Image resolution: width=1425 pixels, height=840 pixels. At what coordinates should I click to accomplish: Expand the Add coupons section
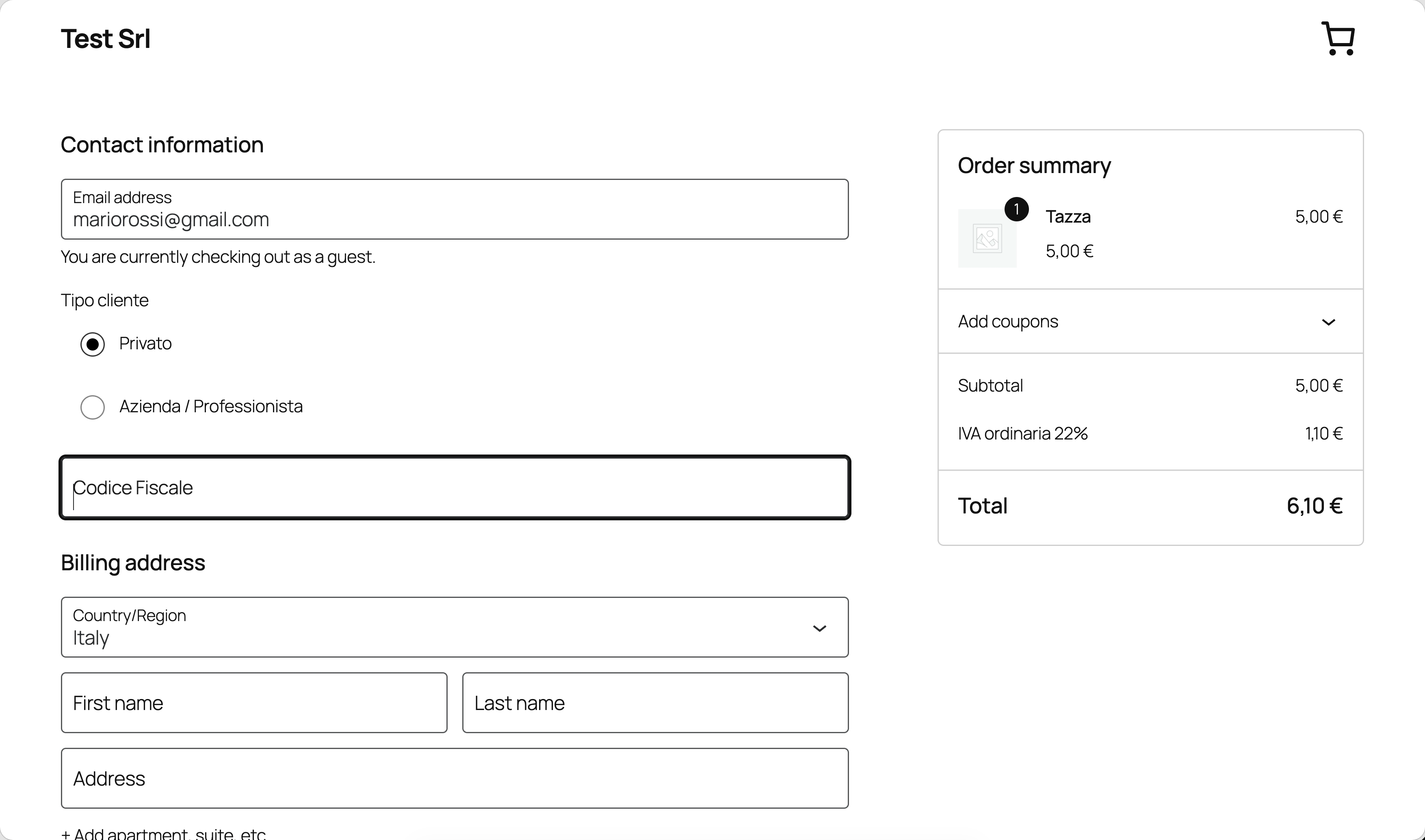tap(1150, 322)
